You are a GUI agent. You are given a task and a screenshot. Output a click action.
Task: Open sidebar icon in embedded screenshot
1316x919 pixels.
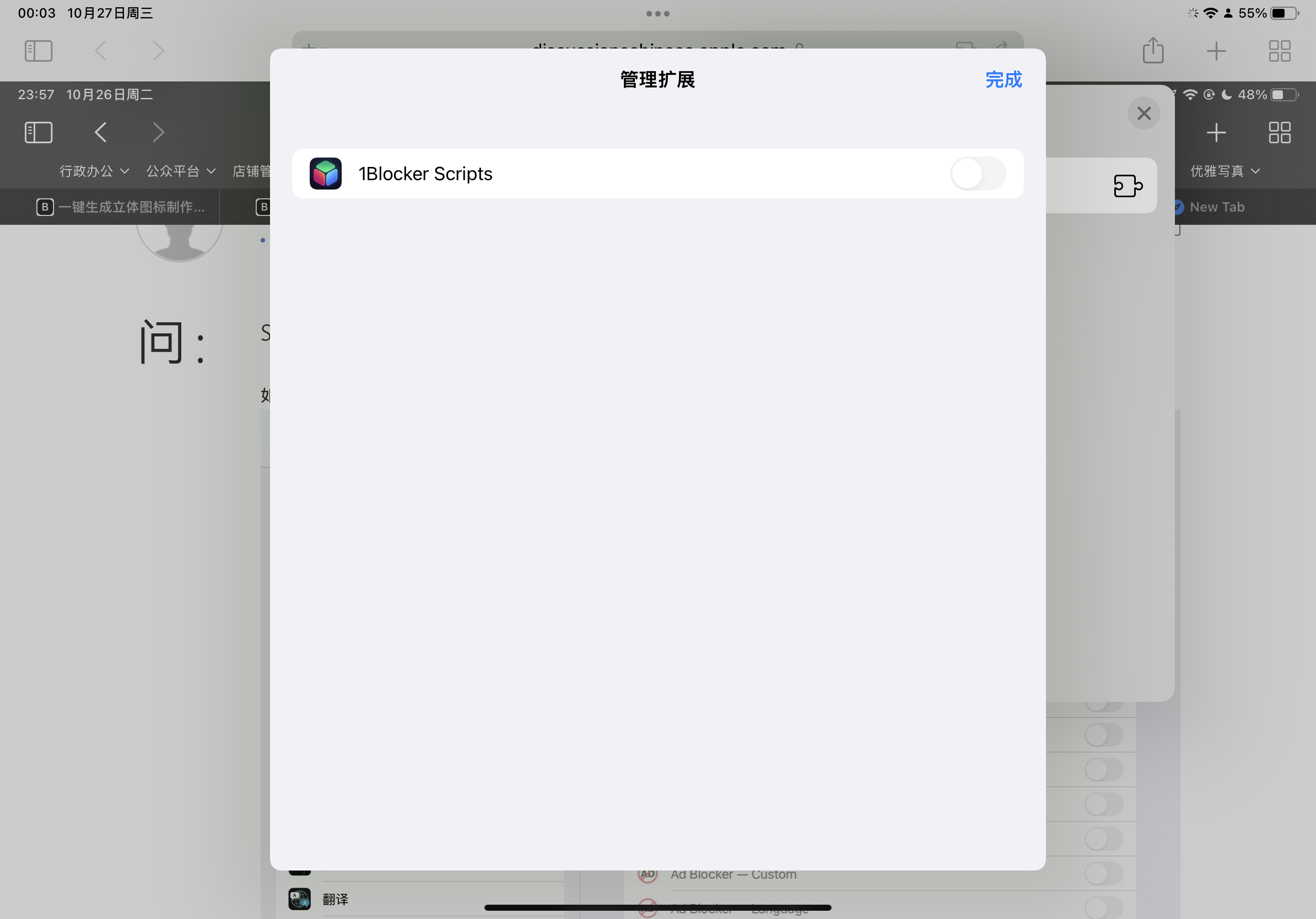(39, 132)
